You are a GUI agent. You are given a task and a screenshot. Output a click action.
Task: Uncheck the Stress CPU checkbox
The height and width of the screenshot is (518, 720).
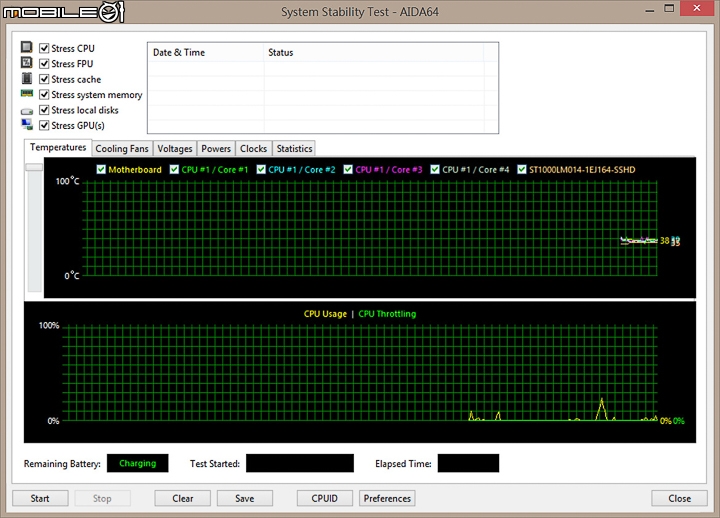point(44,48)
